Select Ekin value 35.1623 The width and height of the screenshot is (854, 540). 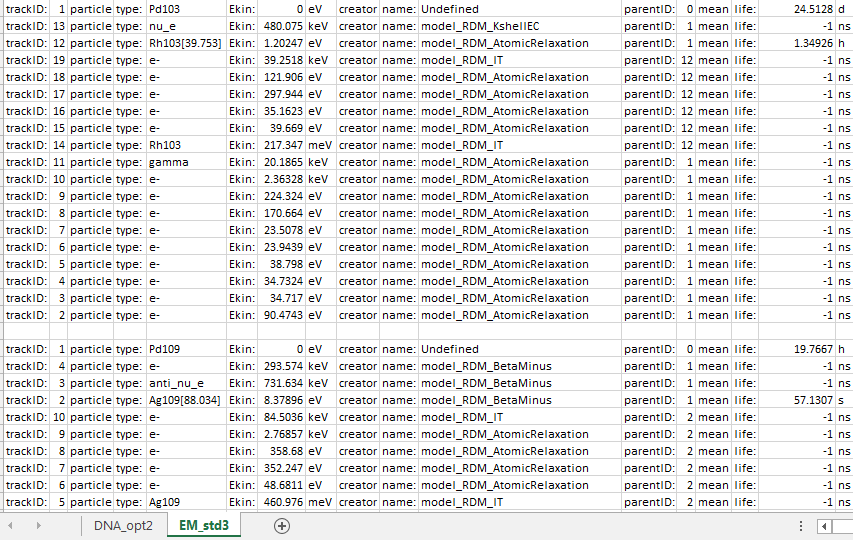[x=282, y=111]
